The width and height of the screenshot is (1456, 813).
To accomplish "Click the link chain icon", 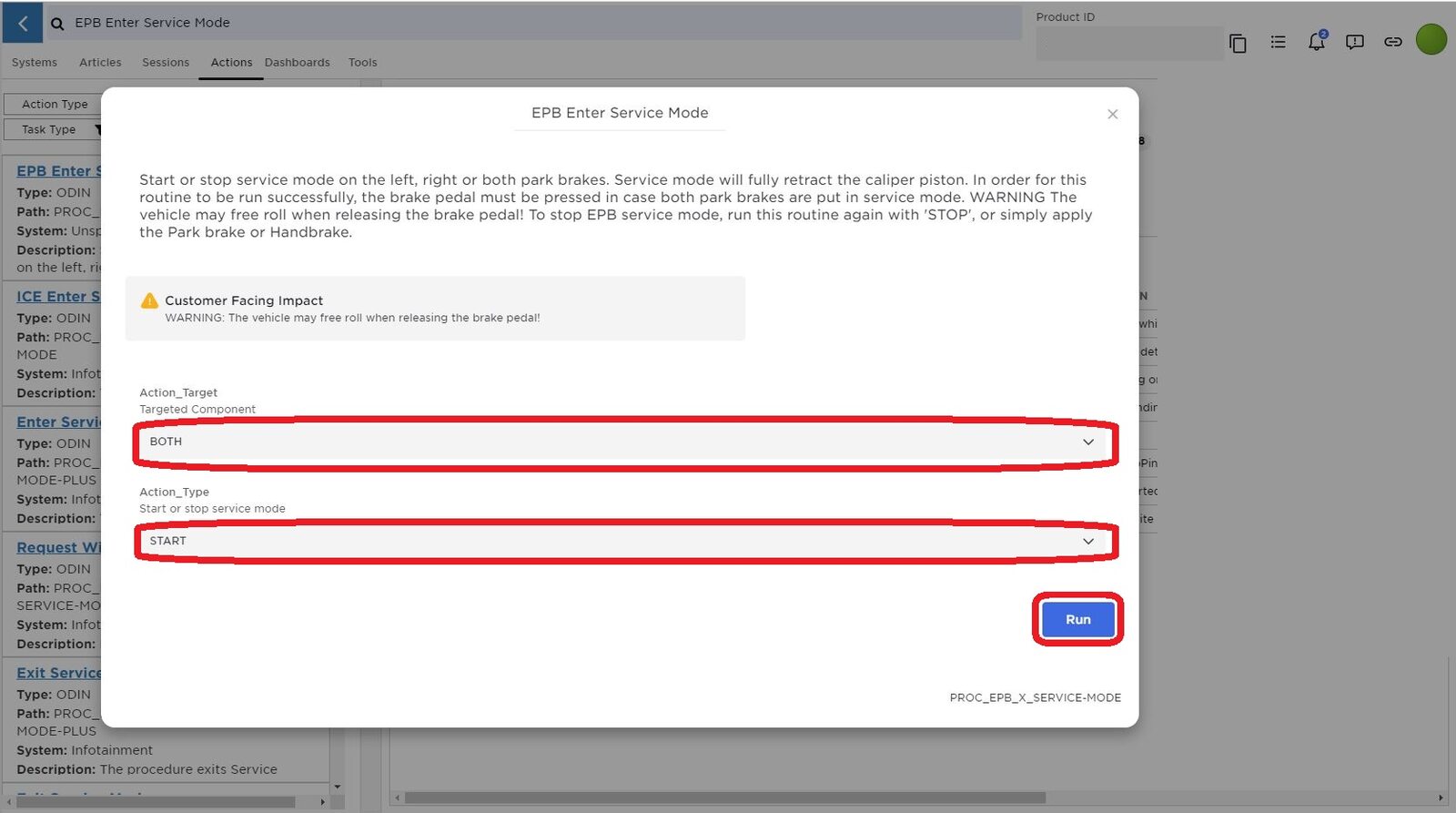I will (x=1392, y=42).
